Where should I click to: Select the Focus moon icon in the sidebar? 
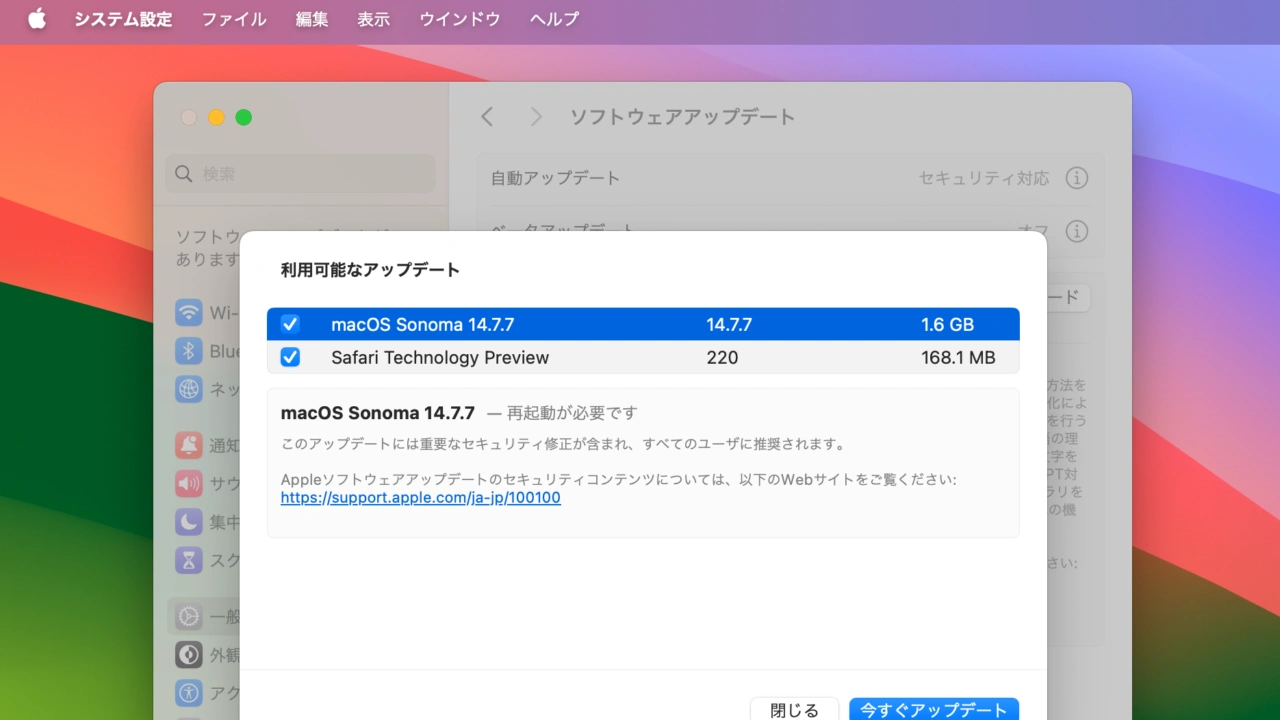point(189,522)
